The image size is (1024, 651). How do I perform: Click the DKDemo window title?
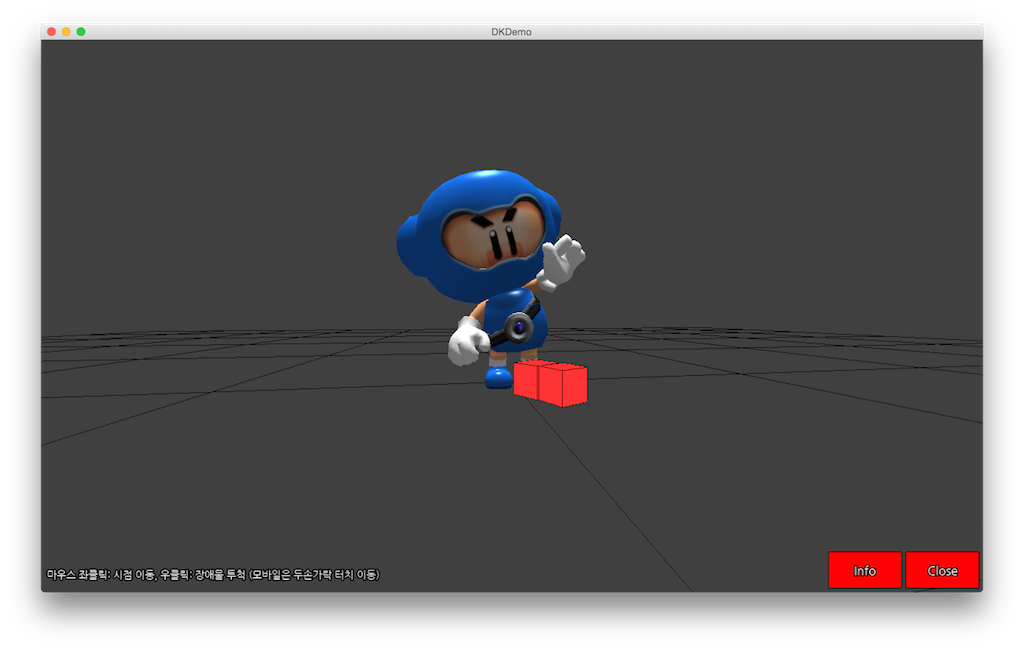(511, 31)
